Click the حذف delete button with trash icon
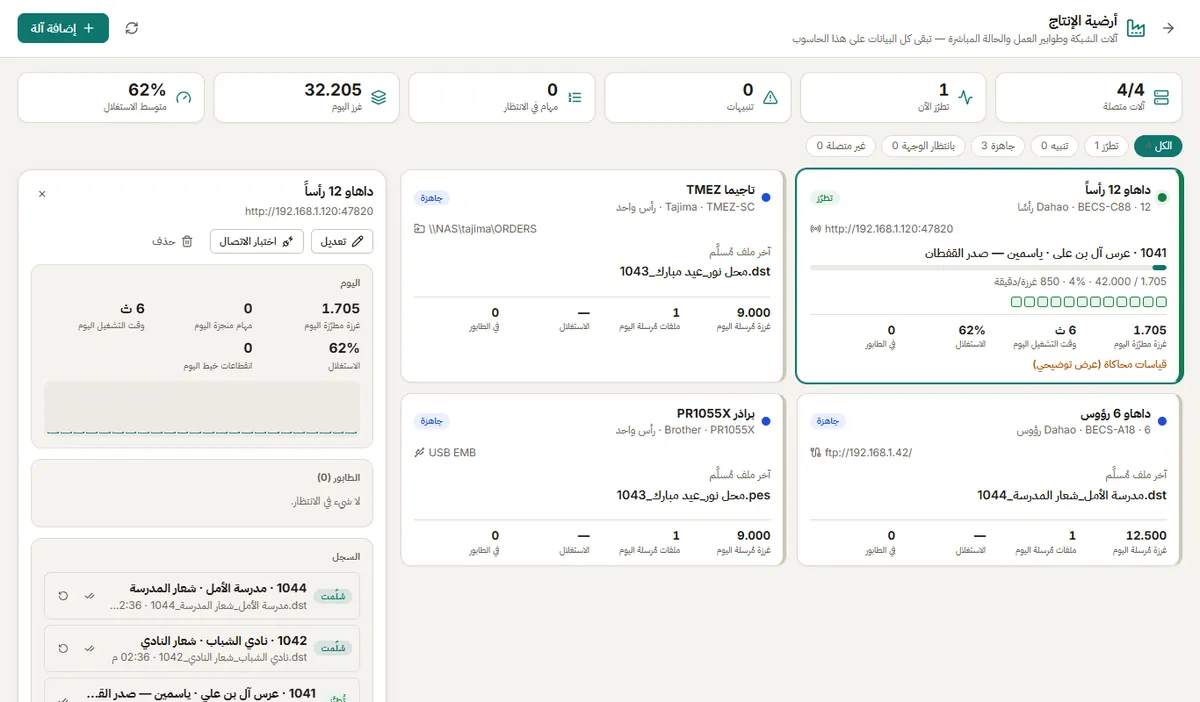Screen dimensions: 1200x702 172,242
